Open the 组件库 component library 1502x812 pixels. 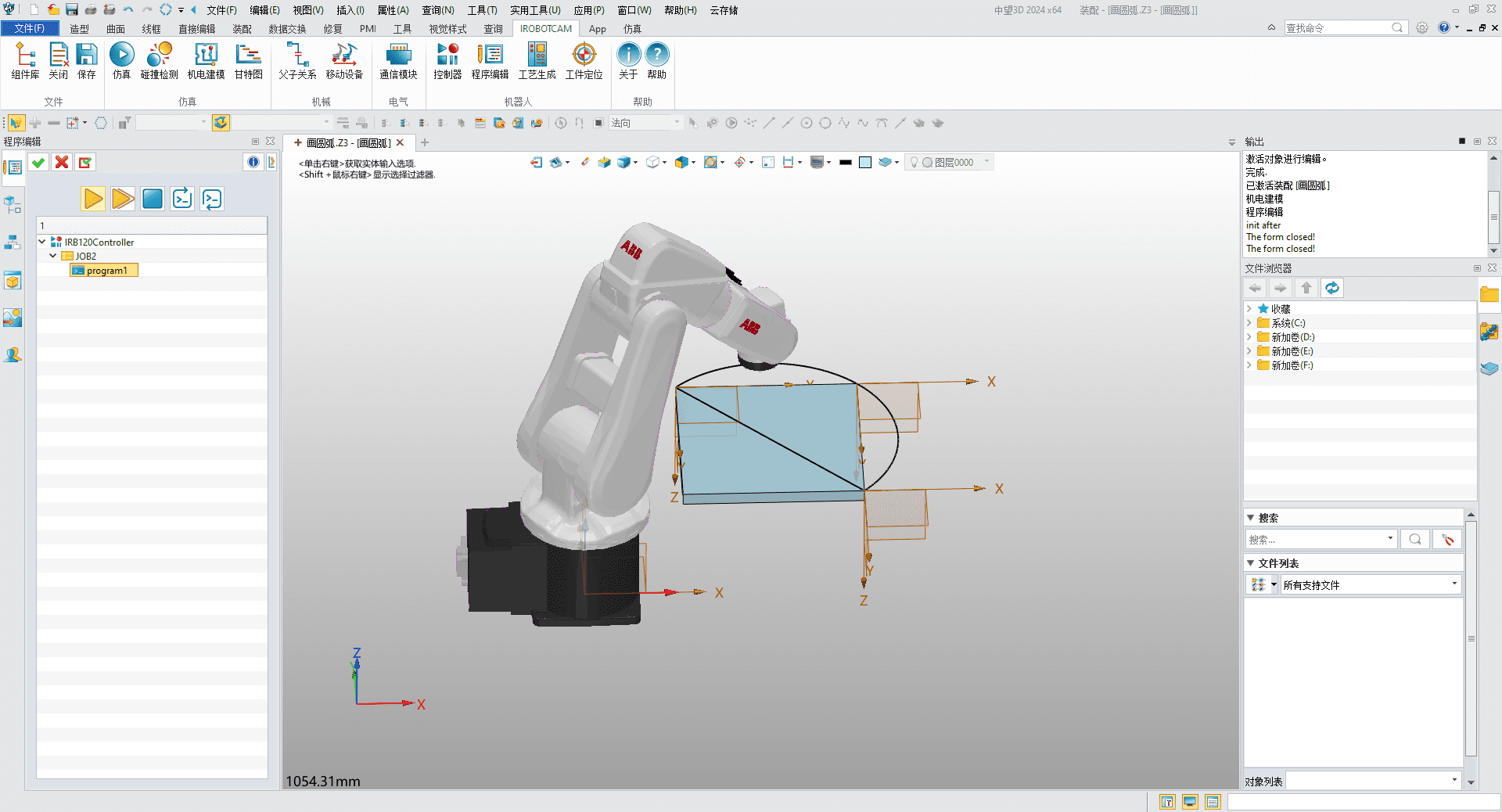tap(25, 61)
